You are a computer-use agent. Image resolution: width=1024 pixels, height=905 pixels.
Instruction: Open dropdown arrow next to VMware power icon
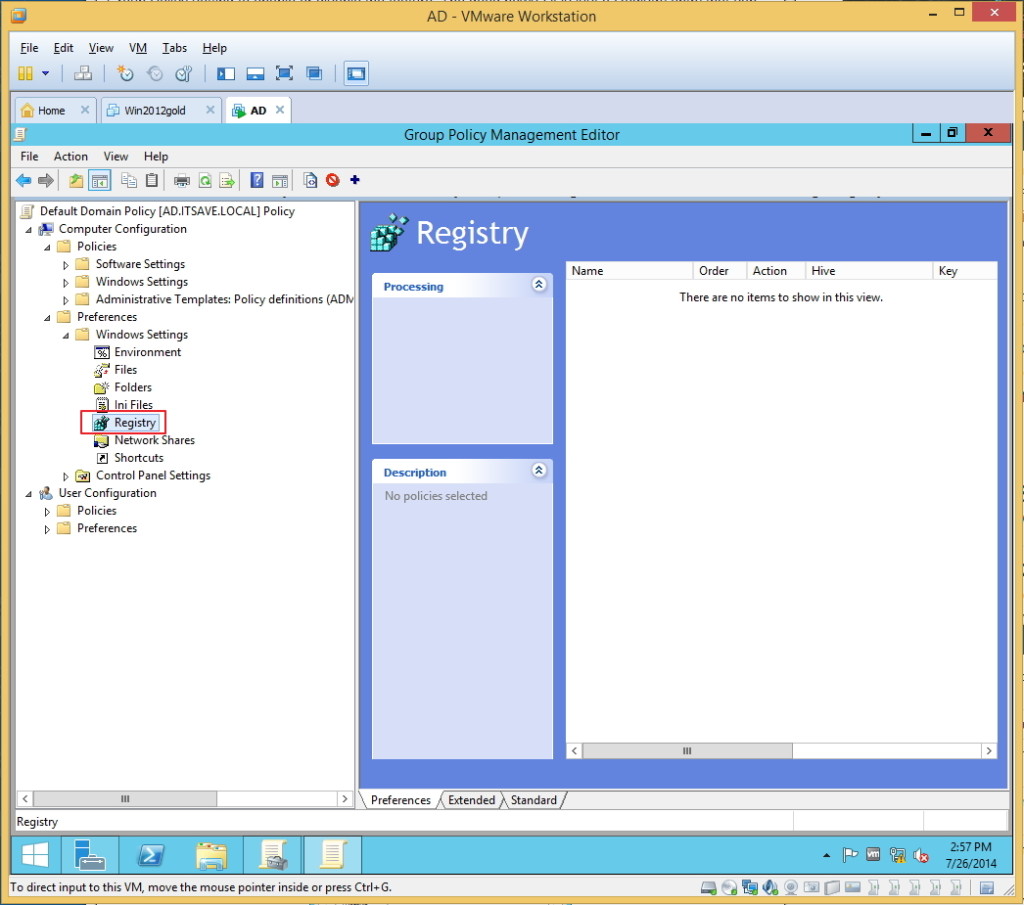(x=46, y=73)
